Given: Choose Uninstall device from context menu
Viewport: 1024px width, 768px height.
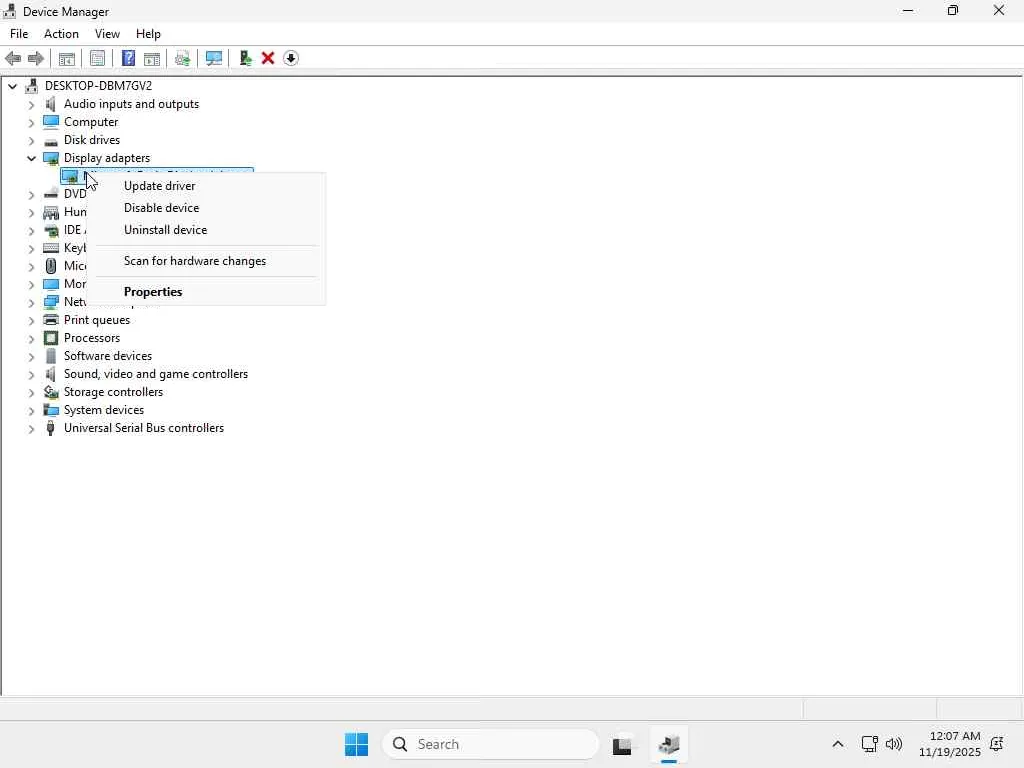Looking at the screenshot, I should tap(206, 230).
